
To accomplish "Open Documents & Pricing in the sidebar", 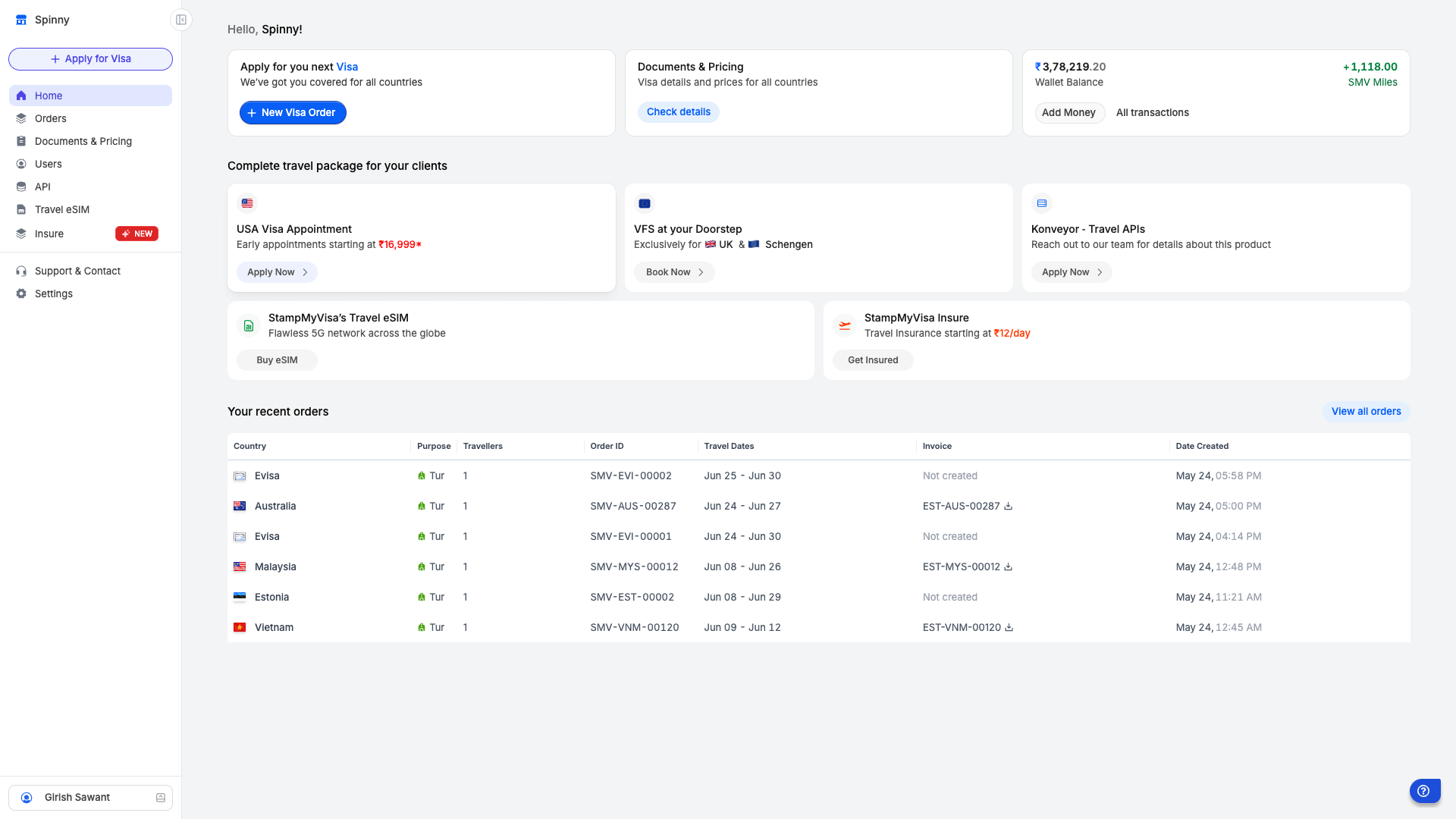I will (83, 141).
